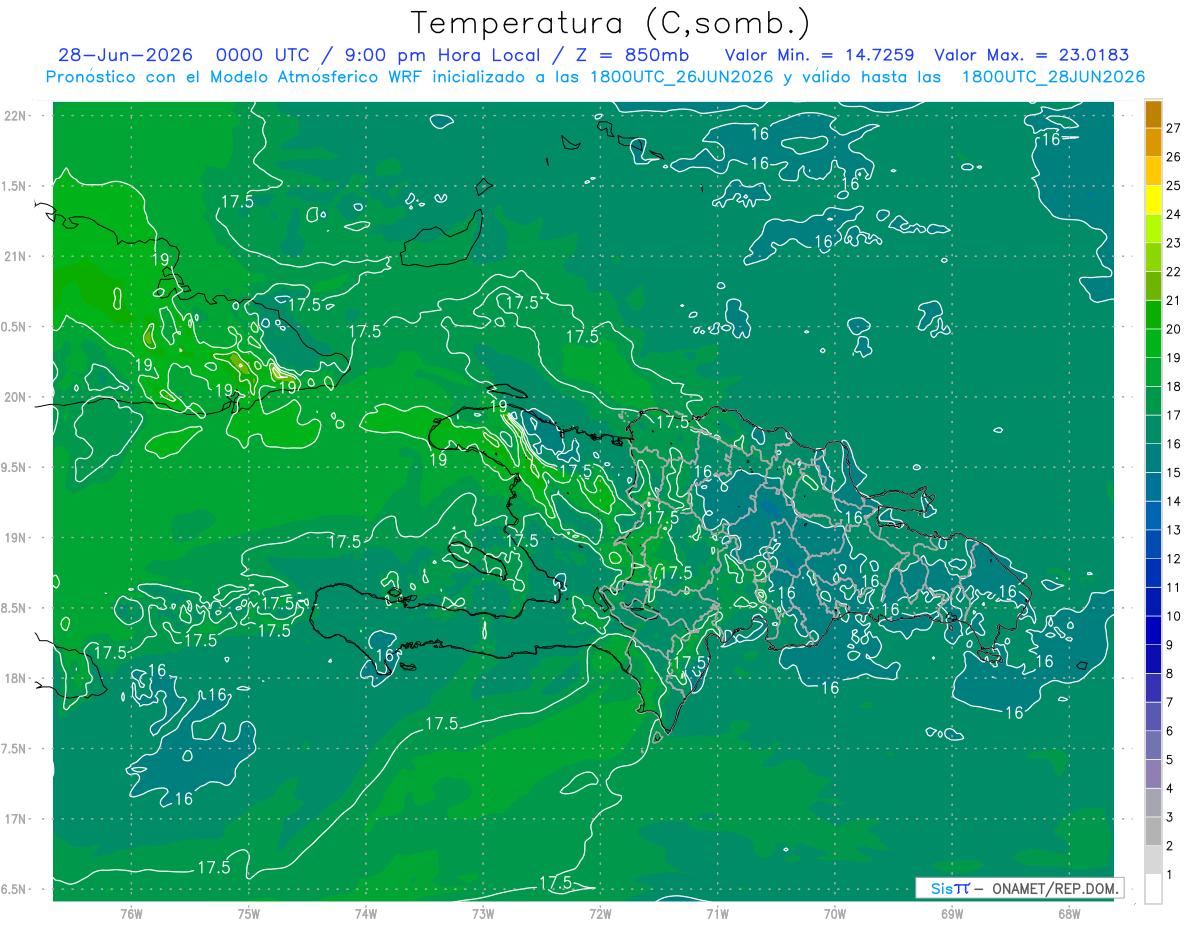
Task: Click the '18N' latitude axis label
Action: 15,679
